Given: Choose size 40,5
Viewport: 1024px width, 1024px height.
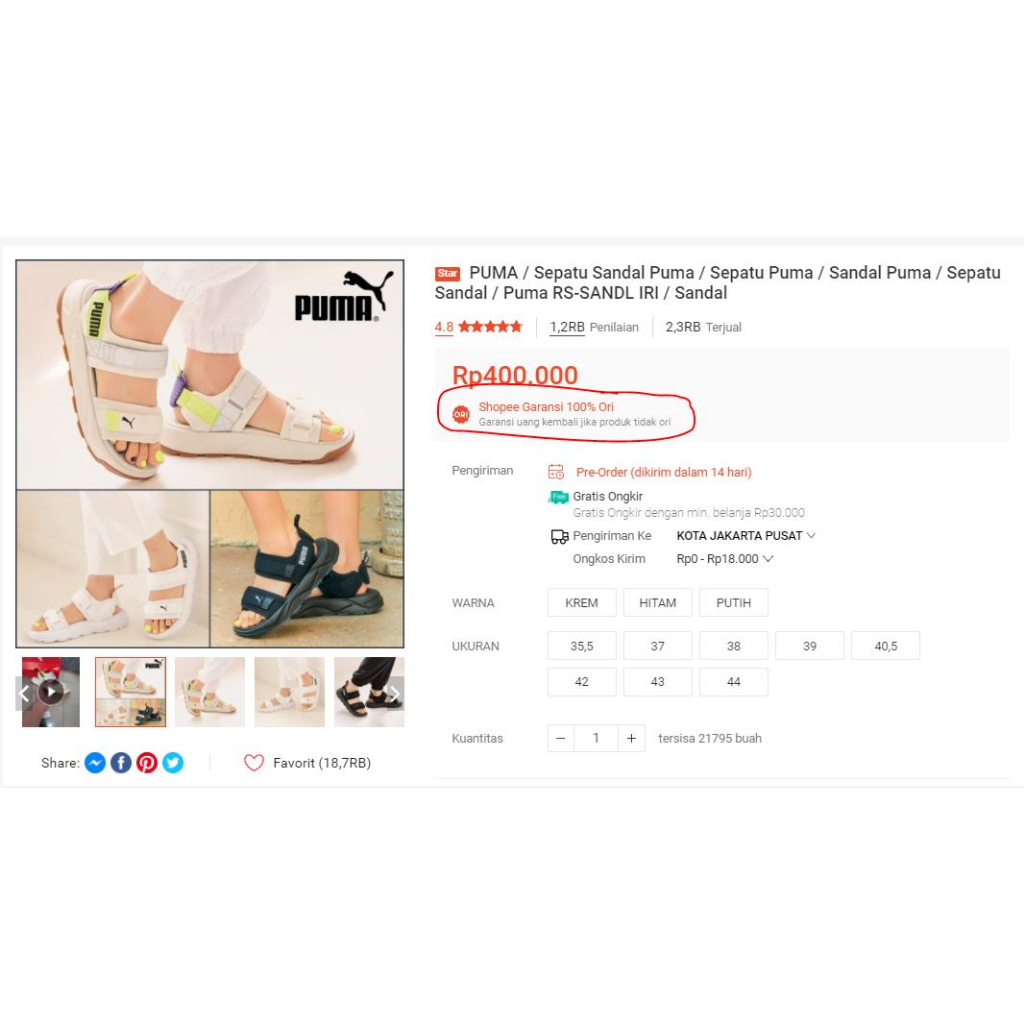Looking at the screenshot, I should [x=886, y=646].
